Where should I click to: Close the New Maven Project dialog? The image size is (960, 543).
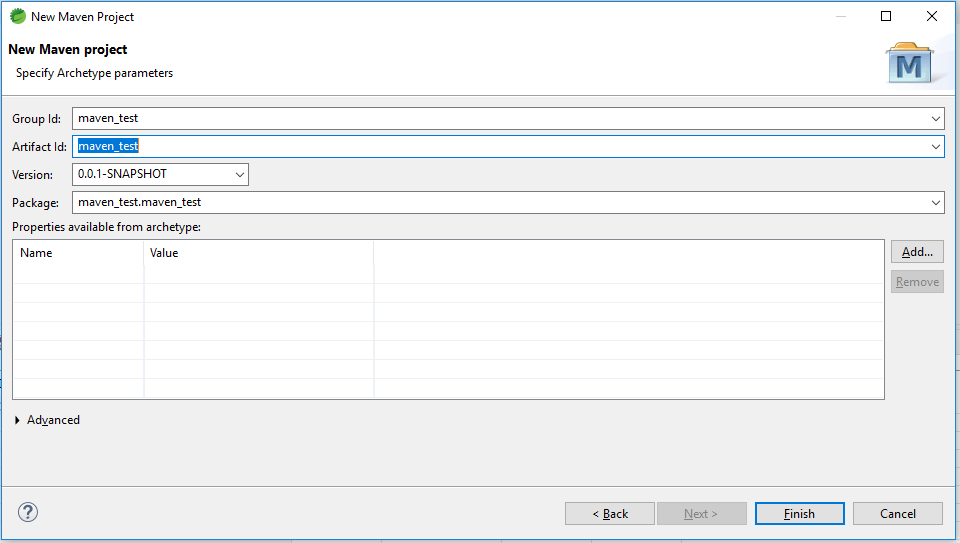pos(932,17)
